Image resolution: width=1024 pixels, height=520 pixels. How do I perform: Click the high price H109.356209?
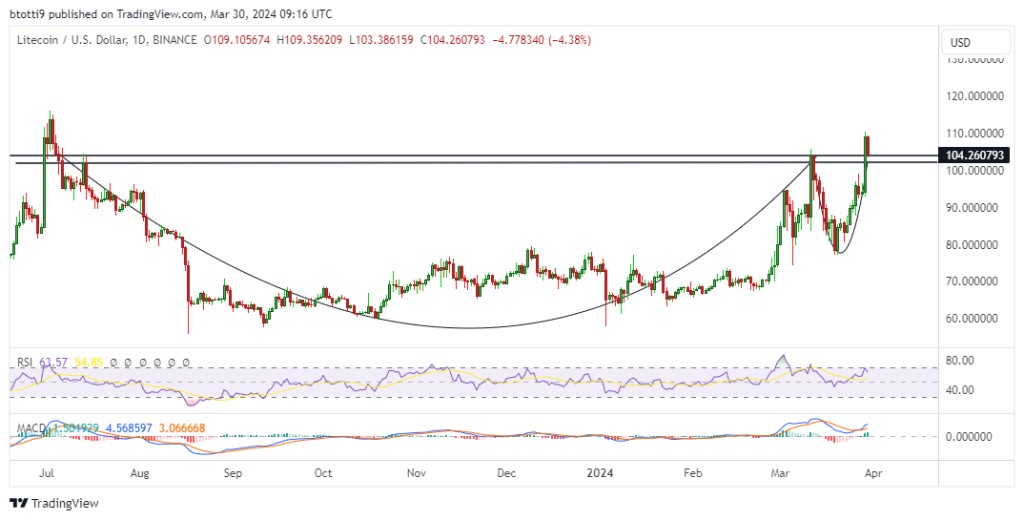pos(309,40)
